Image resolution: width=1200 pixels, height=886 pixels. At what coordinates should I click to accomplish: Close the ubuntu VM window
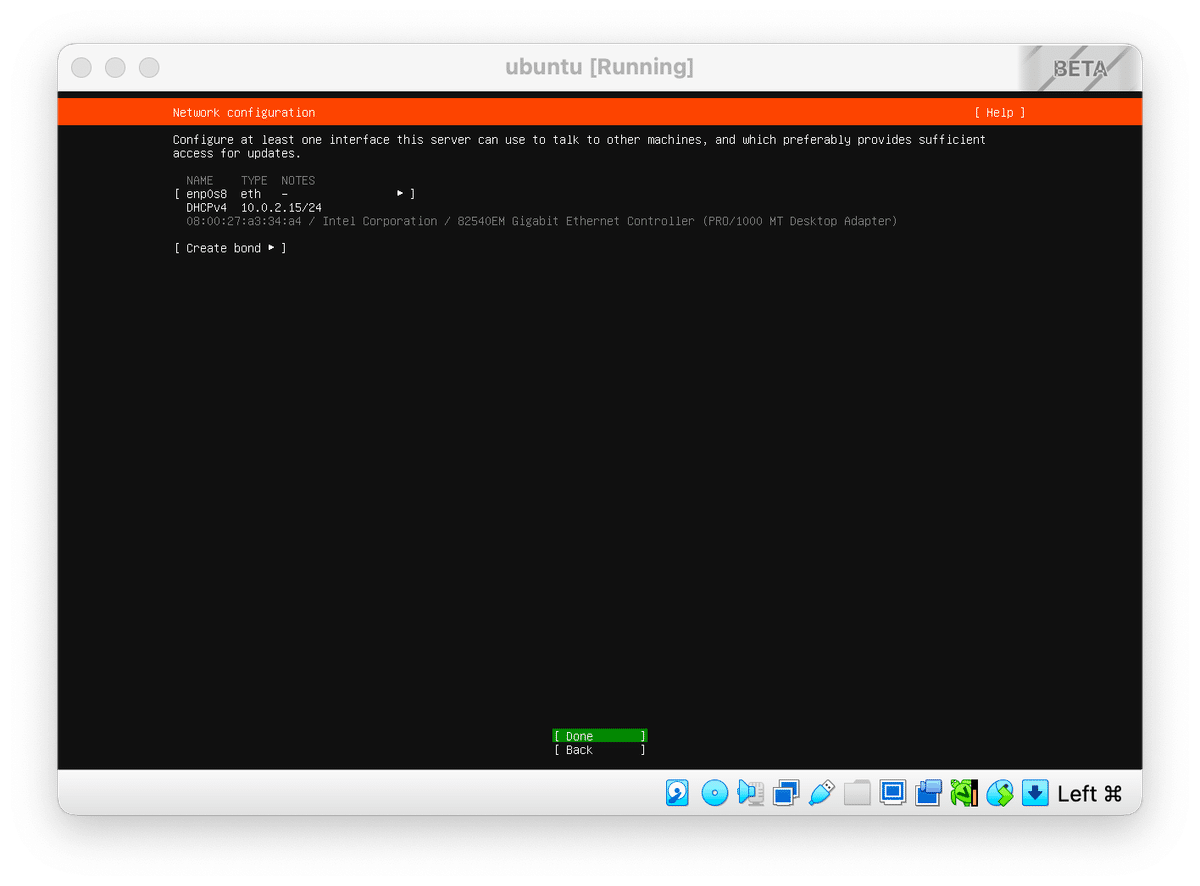click(x=82, y=67)
